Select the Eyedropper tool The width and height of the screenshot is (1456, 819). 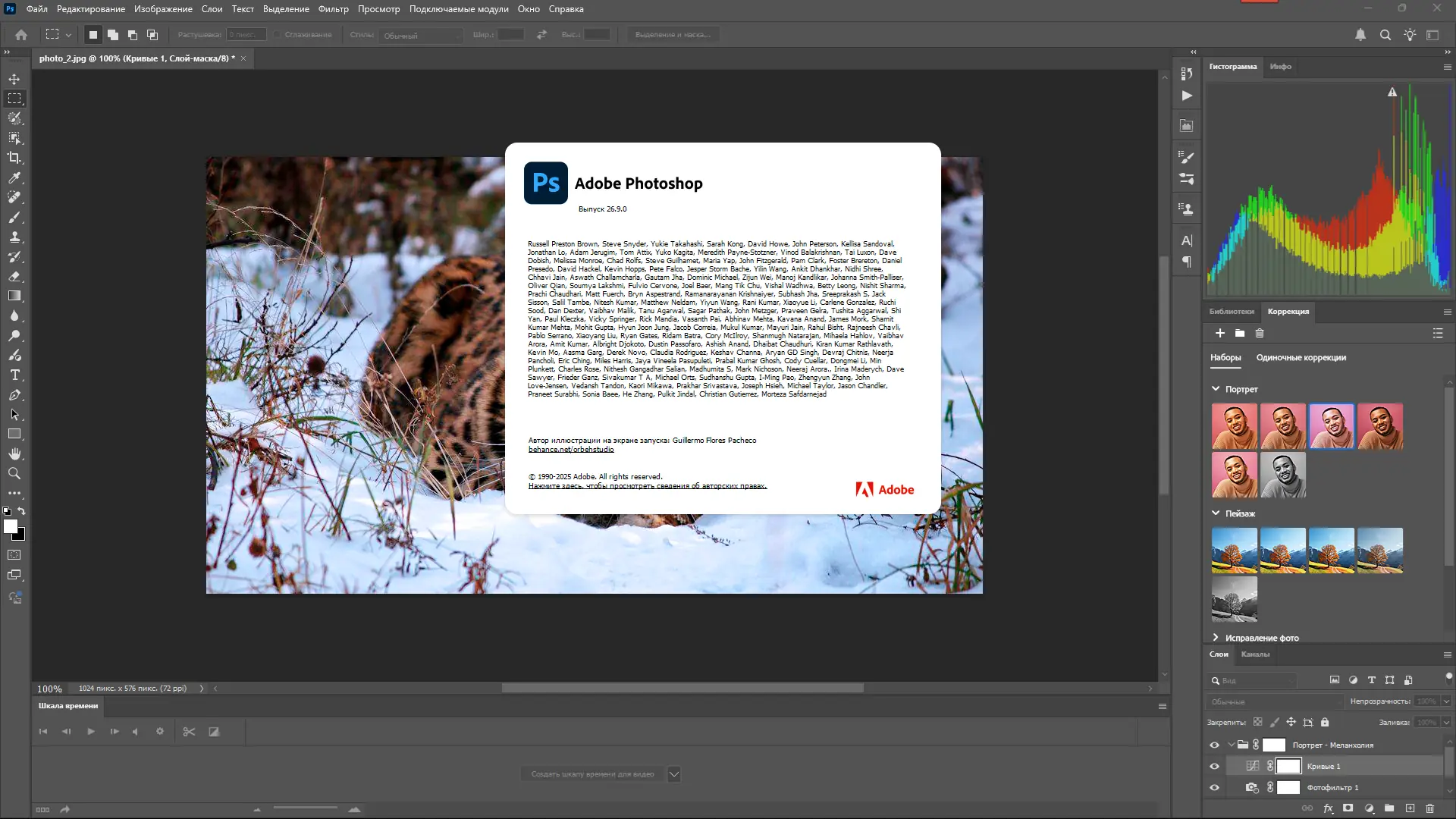[14, 177]
